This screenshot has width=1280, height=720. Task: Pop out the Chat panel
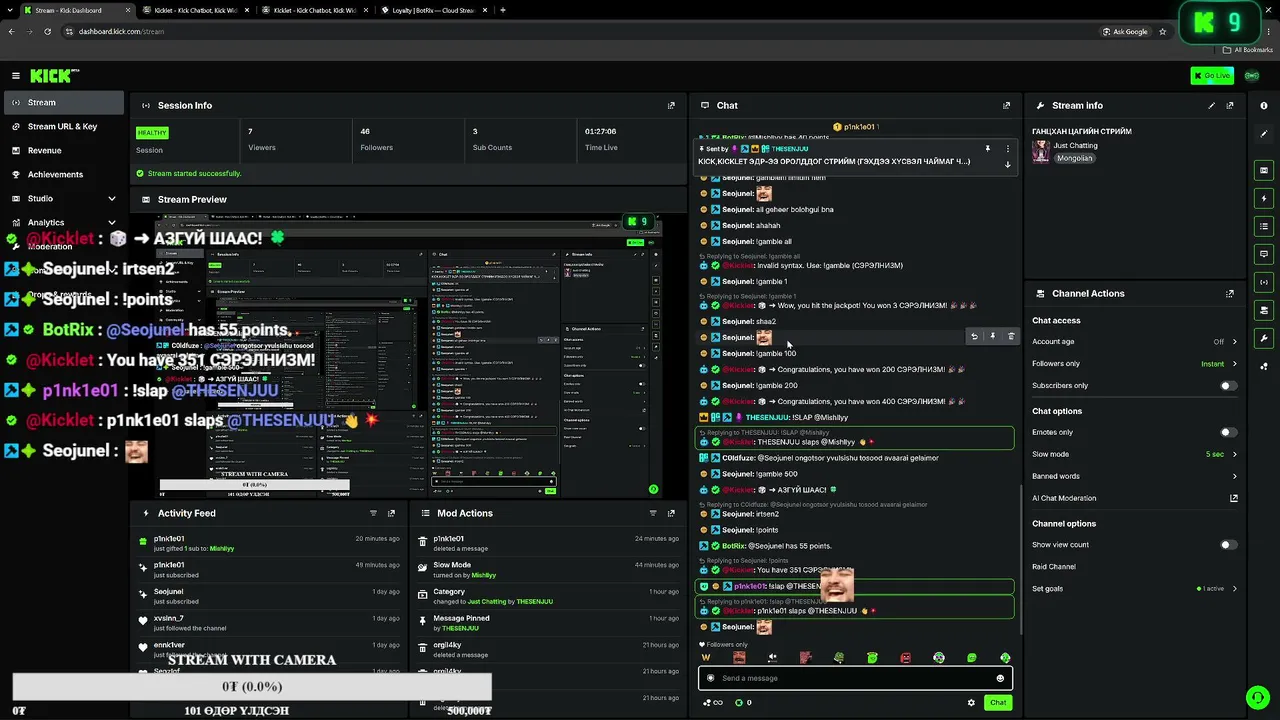click(x=1006, y=105)
